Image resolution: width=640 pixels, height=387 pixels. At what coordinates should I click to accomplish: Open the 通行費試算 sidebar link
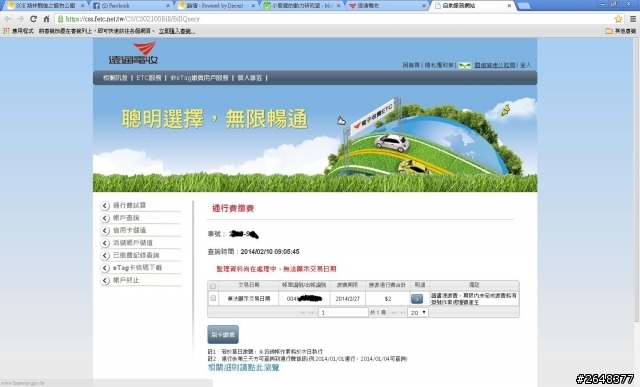(129, 205)
